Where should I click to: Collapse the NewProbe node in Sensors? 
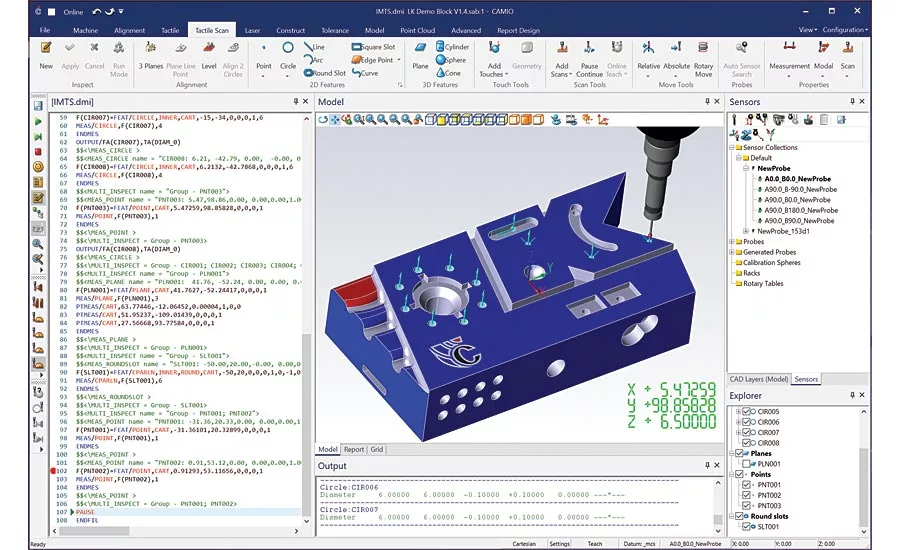pyautogui.click(x=746, y=168)
